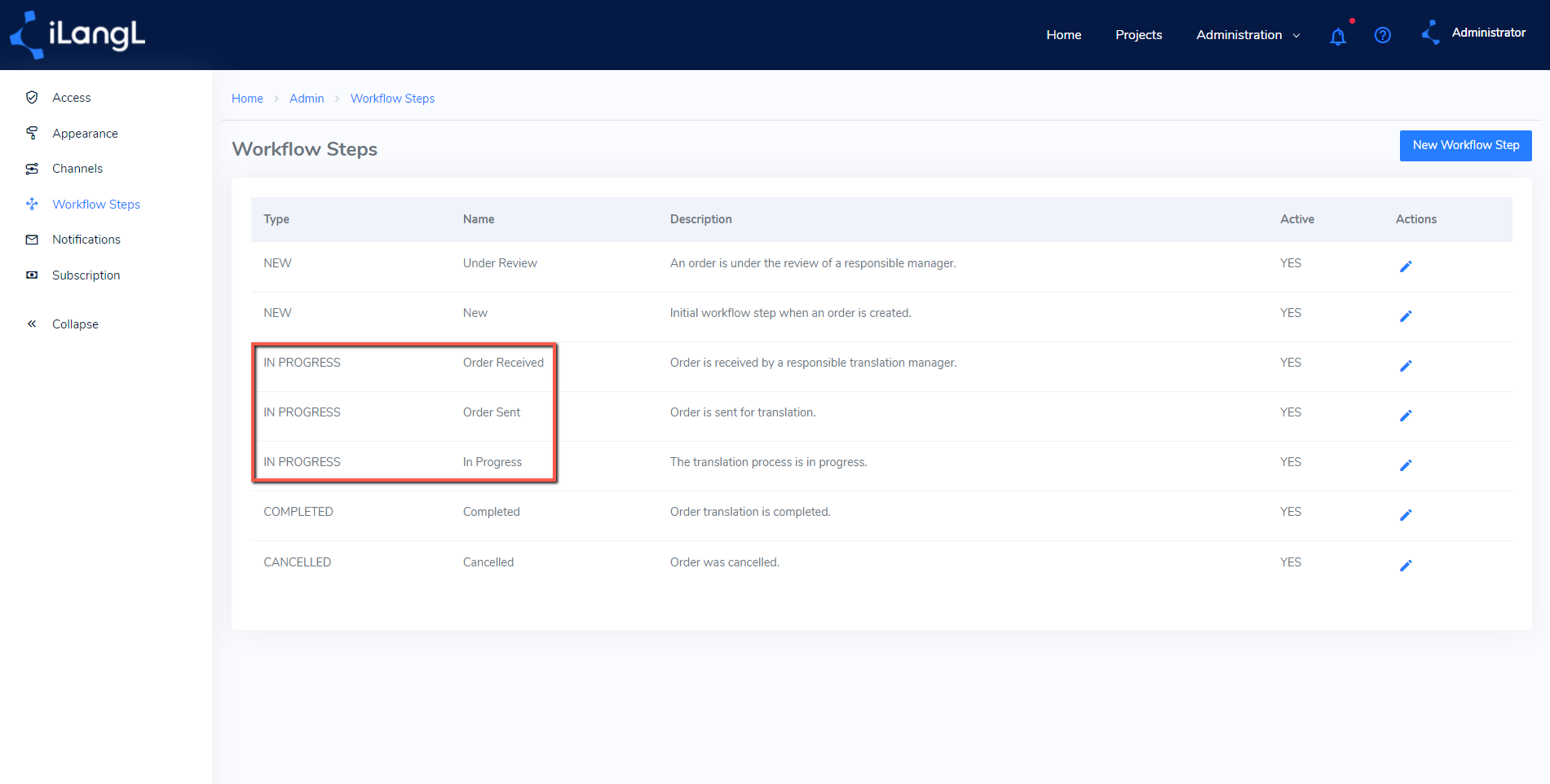Viewport: 1550px width, 784px height.
Task: Click the 'In Progress' name cell
Action: (x=492, y=462)
